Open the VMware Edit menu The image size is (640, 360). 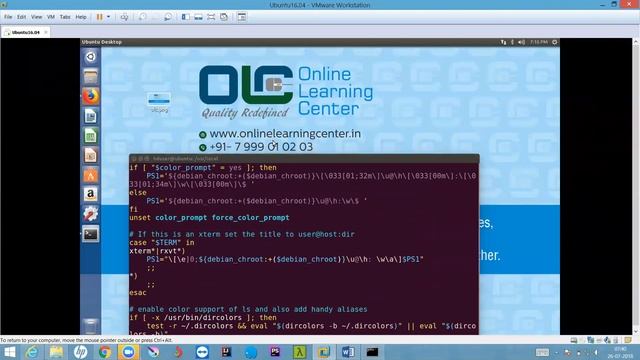click(x=22, y=17)
